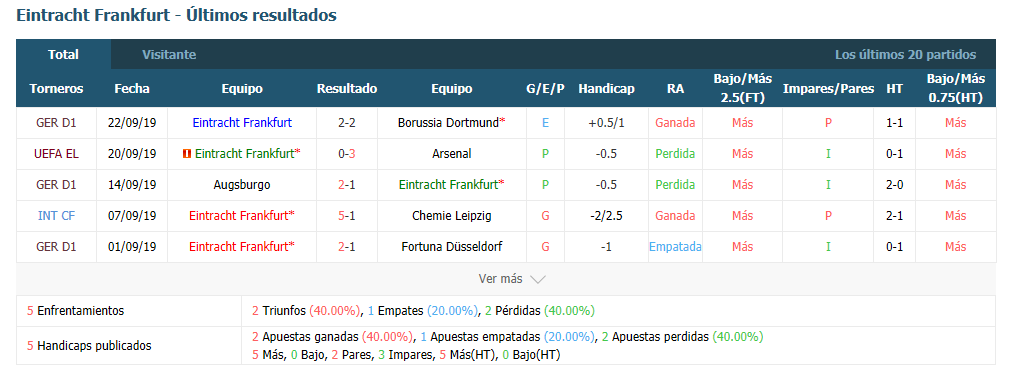Viewport: 1015px width, 376px height.
Task: Select the Augsburgo team name
Action: click(241, 184)
